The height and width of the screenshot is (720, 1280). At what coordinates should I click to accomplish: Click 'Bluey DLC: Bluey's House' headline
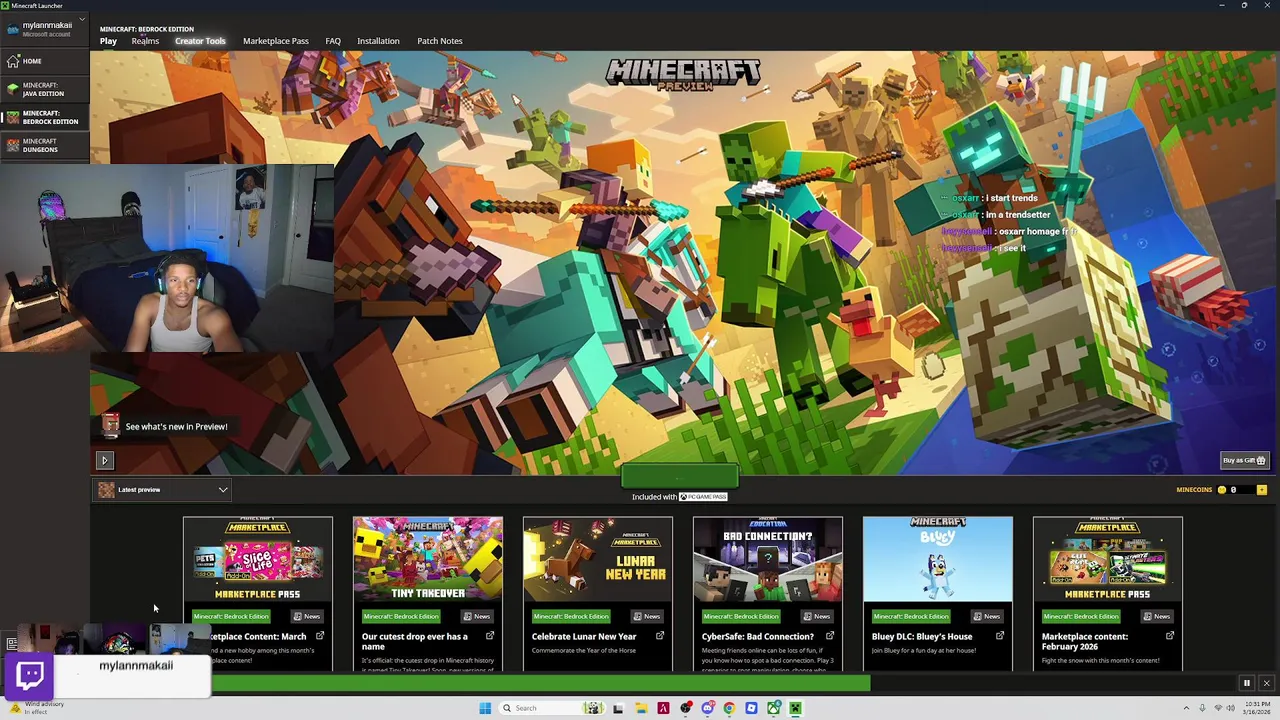click(x=922, y=636)
